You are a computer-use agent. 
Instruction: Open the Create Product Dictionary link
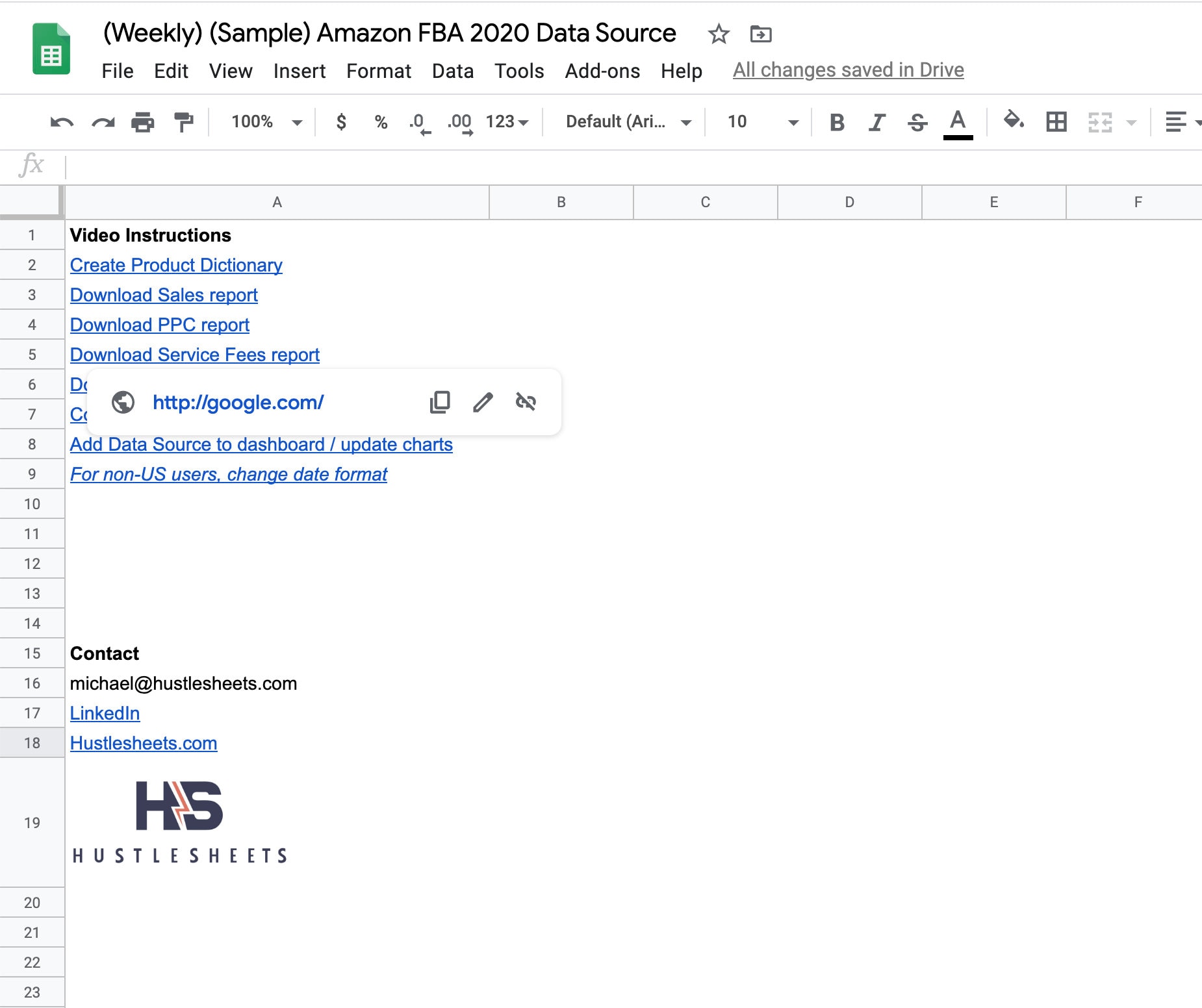coord(176,265)
